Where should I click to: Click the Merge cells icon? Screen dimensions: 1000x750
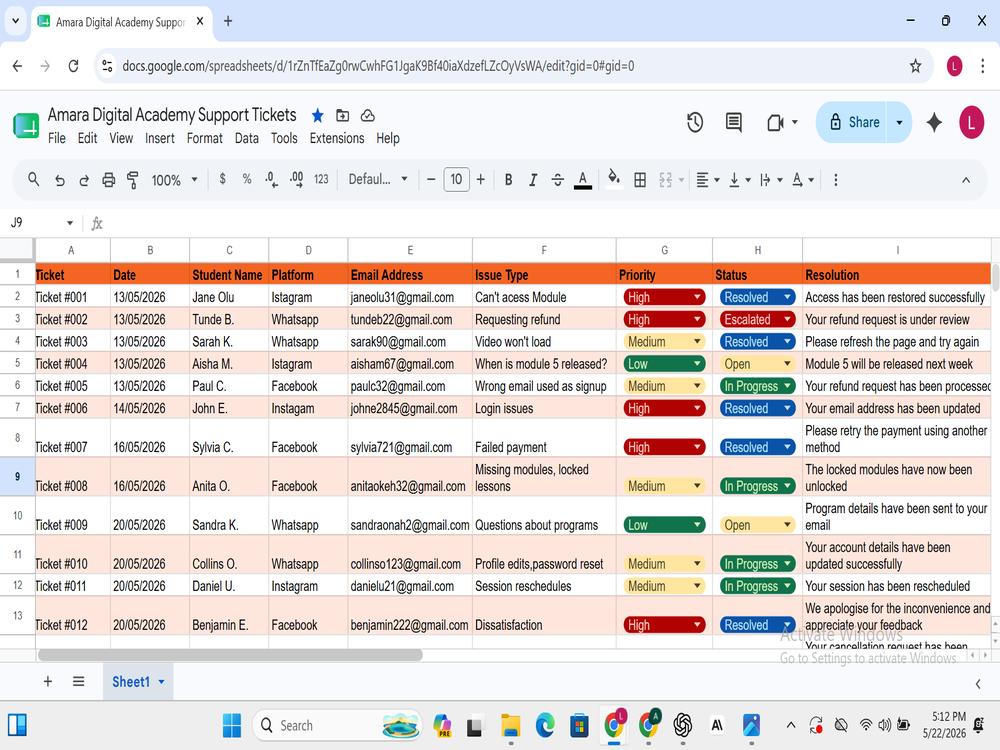tap(665, 180)
